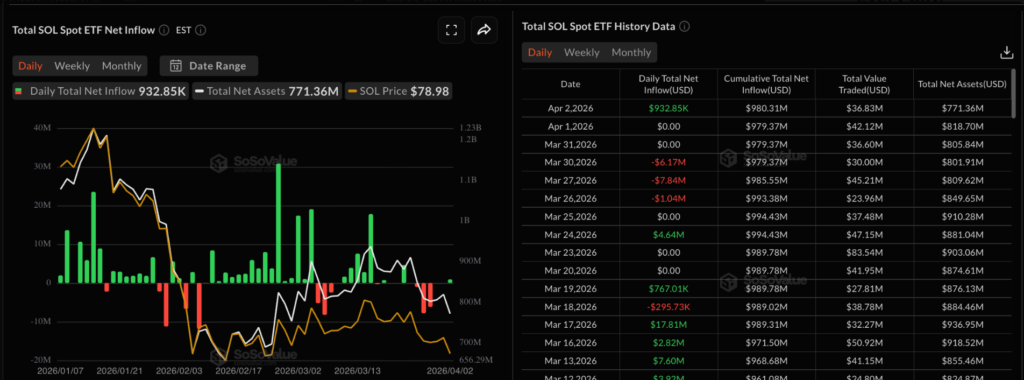Image resolution: width=1024 pixels, height=380 pixels.
Task: Click the $17.81M inflow value
Action: [668, 325]
